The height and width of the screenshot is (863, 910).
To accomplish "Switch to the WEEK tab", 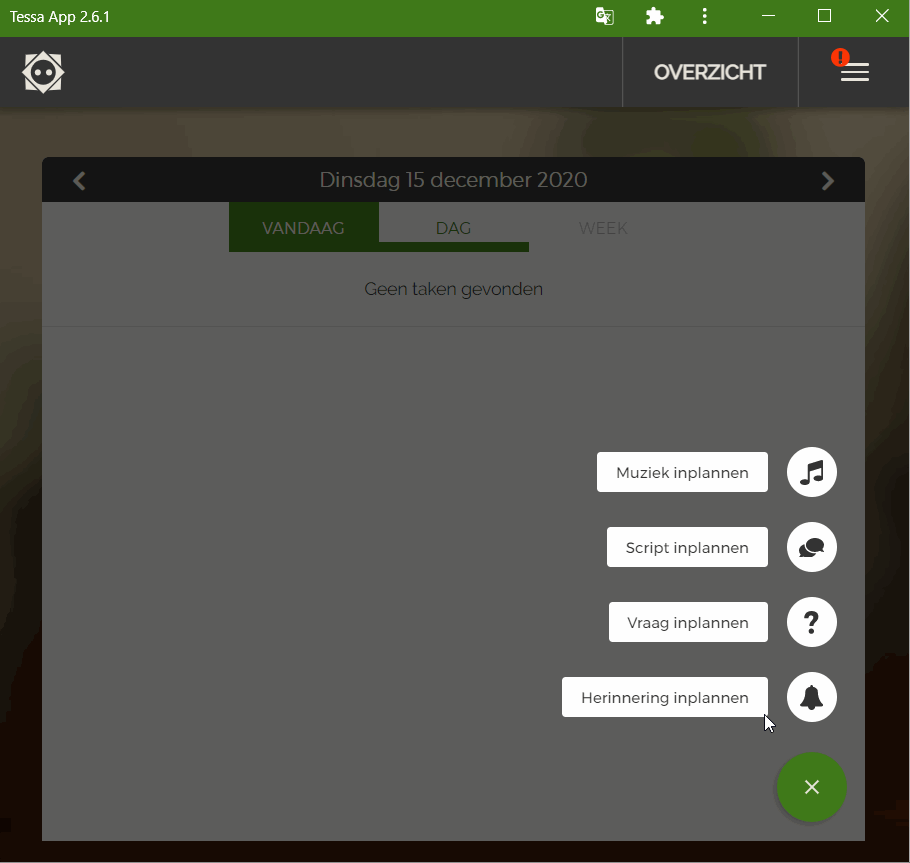I will click(x=603, y=227).
